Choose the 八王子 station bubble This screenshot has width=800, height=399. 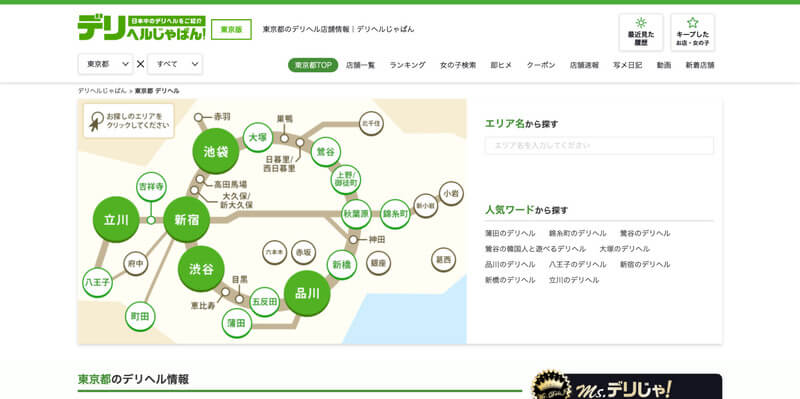tap(97, 282)
